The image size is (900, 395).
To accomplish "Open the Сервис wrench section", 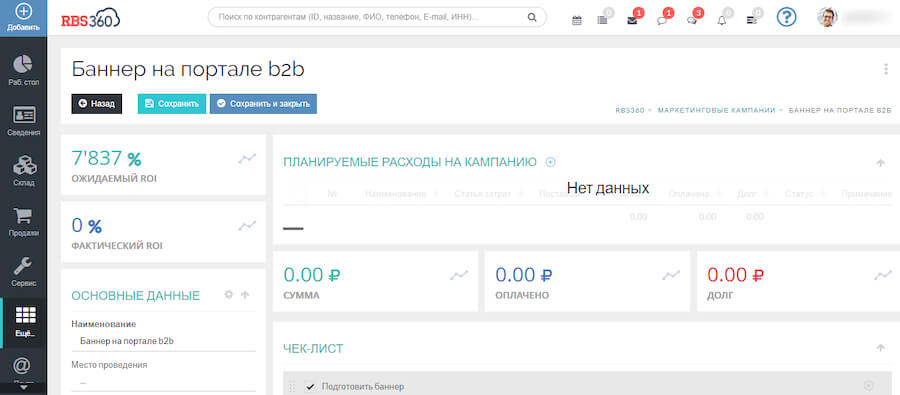I will tap(24, 272).
